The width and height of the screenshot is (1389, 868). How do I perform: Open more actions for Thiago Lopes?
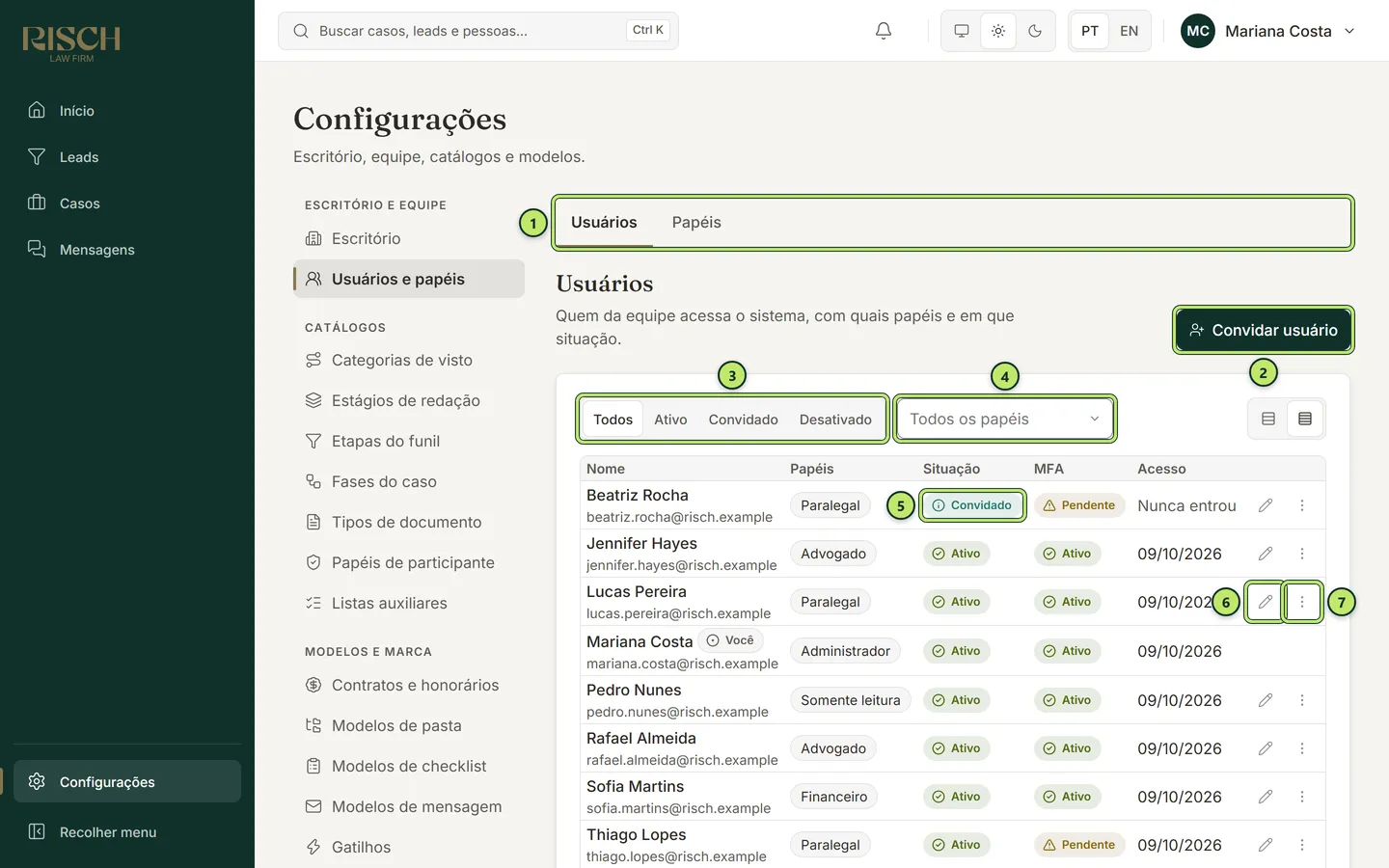(x=1302, y=845)
